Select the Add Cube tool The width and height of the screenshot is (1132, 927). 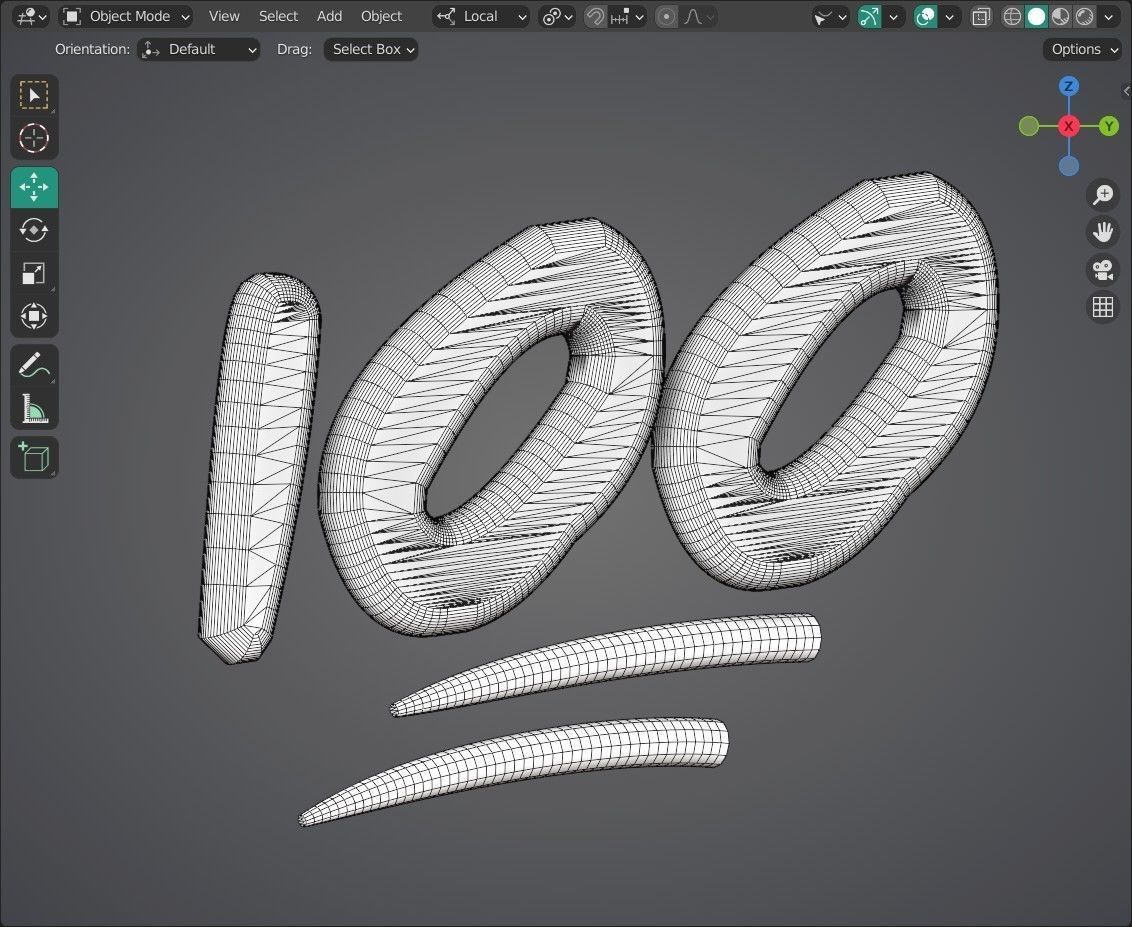coord(34,457)
